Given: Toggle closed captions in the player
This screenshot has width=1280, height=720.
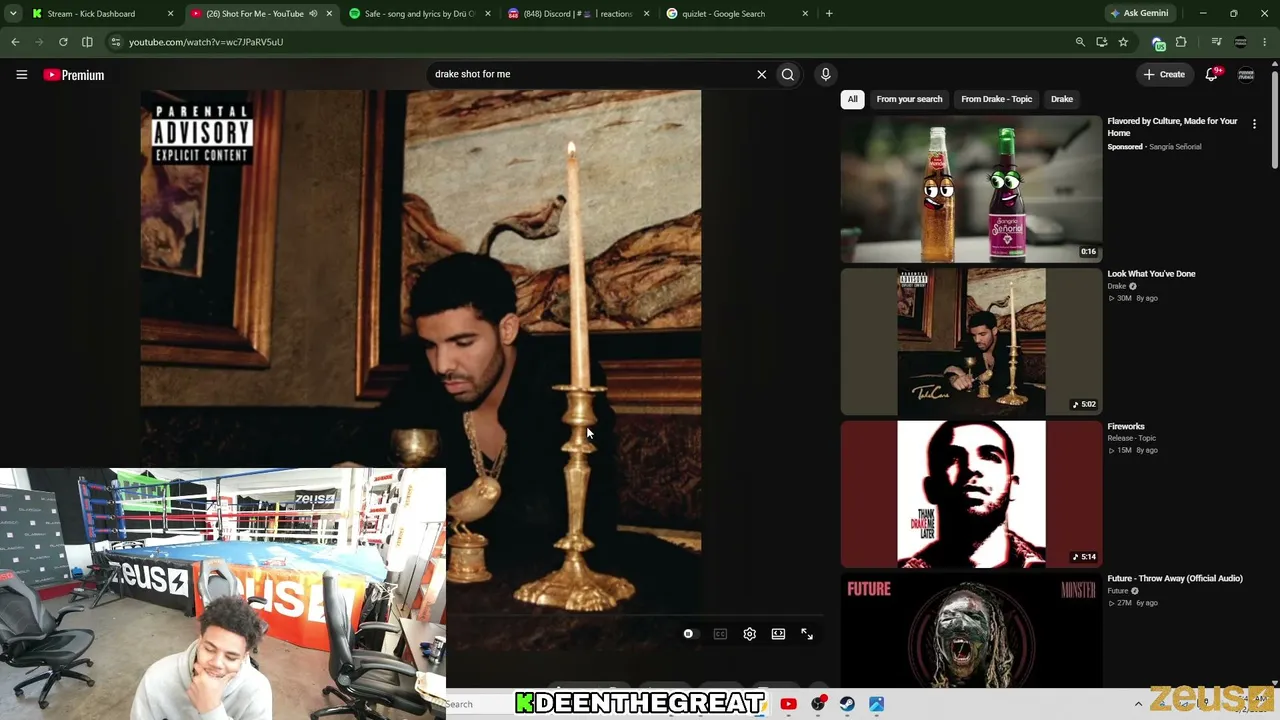Looking at the screenshot, I should (x=720, y=634).
